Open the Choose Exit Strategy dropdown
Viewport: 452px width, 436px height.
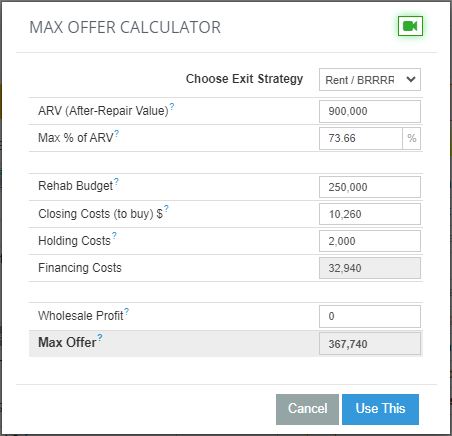(370, 80)
